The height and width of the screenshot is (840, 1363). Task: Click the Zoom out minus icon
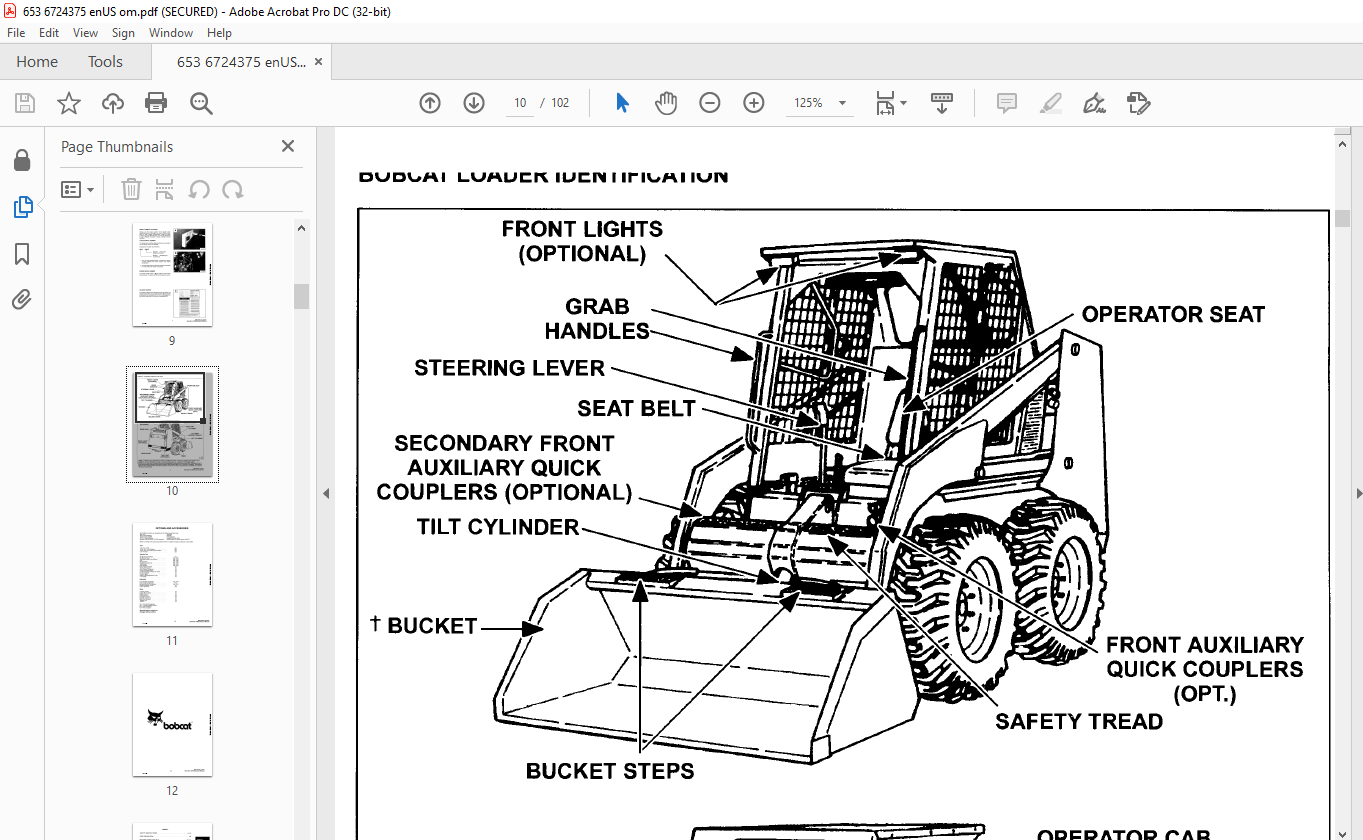click(x=710, y=103)
